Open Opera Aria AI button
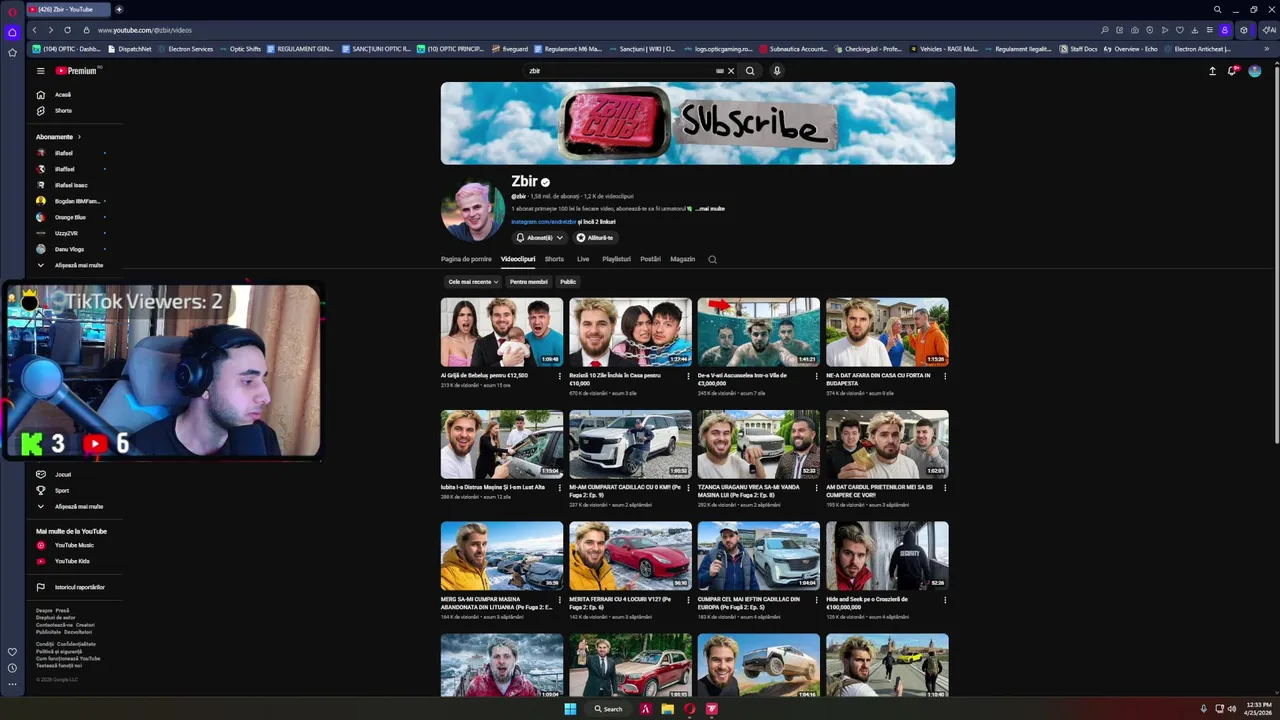 pos(1269,30)
